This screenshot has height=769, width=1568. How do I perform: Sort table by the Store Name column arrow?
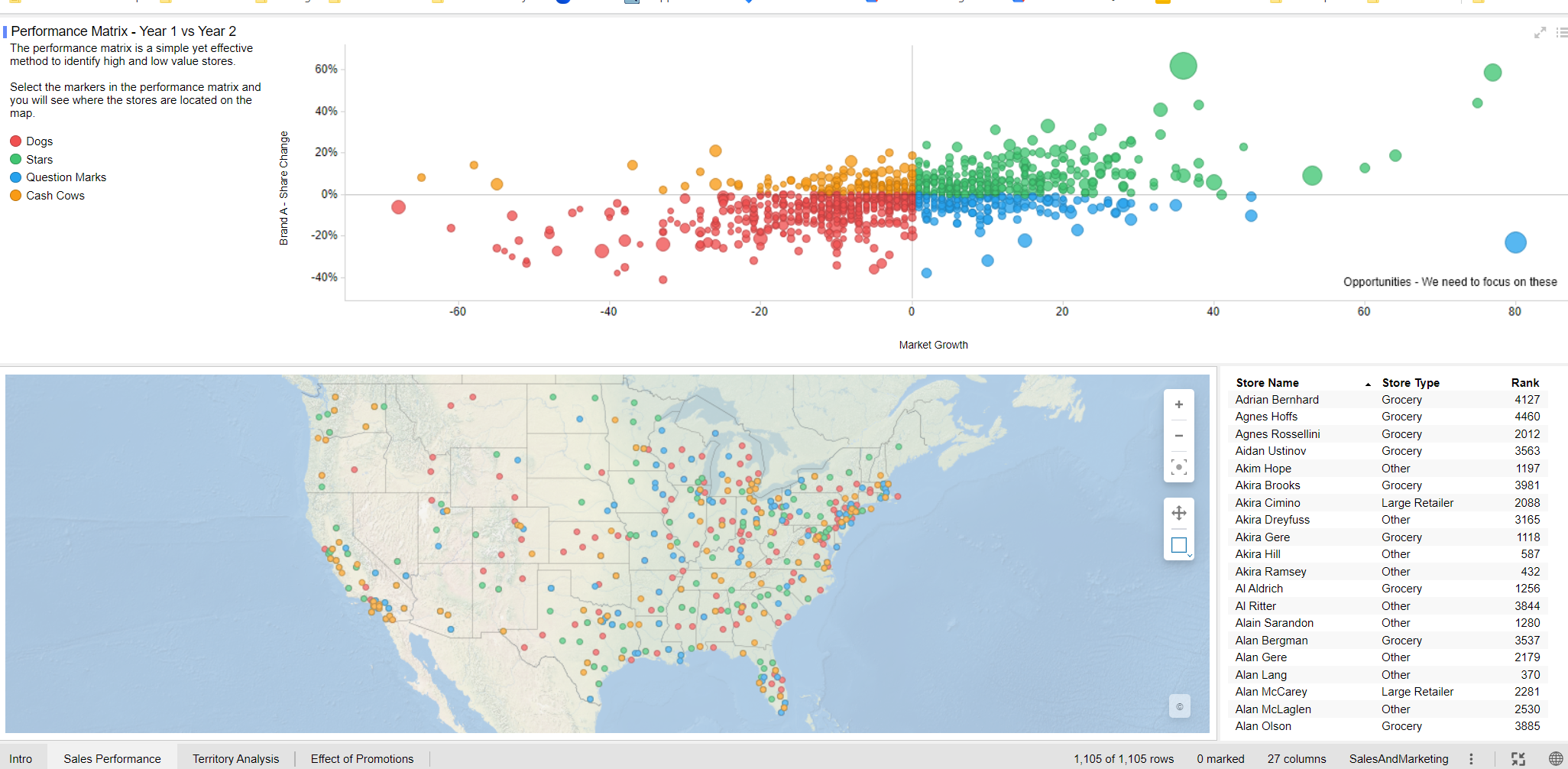tap(1368, 384)
